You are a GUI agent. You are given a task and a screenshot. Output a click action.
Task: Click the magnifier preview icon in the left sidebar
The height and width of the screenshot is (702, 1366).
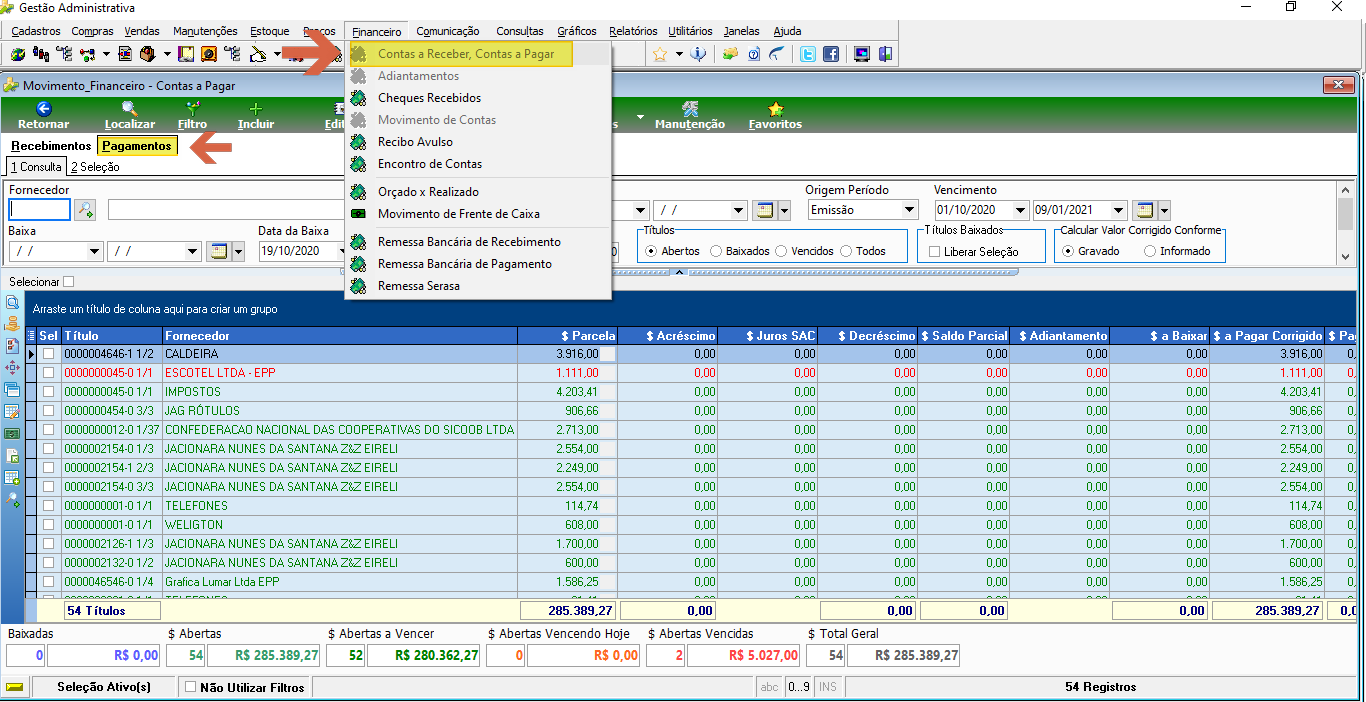(x=12, y=302)
